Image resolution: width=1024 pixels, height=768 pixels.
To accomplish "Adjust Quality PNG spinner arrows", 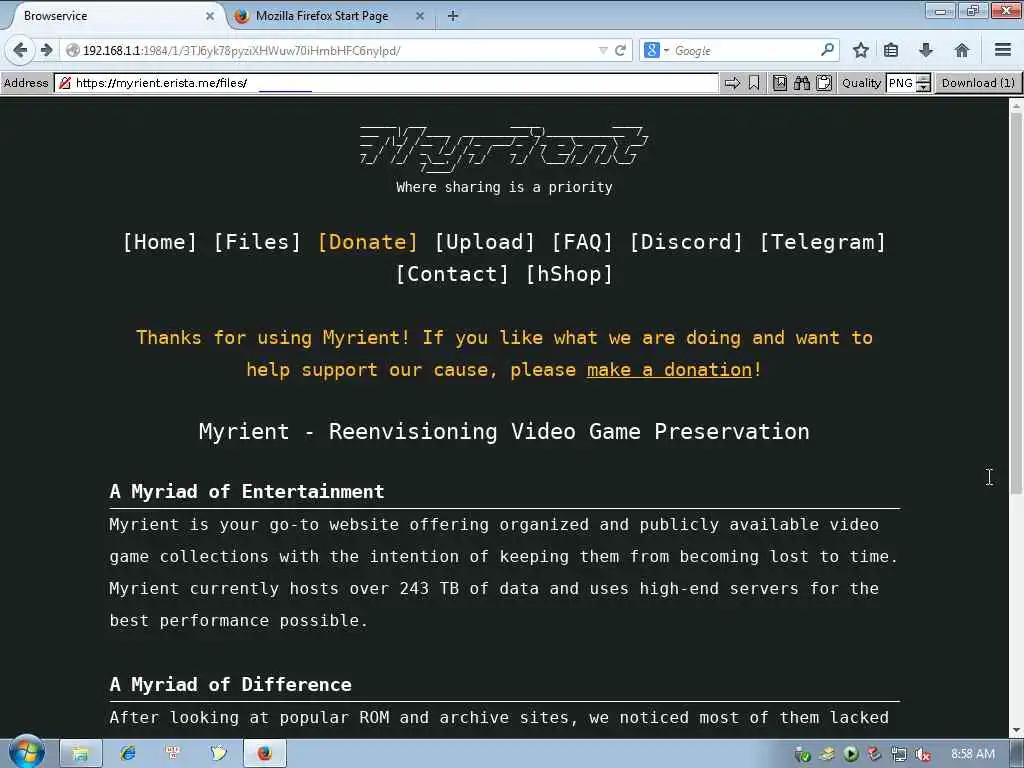I will click(923, 83).
